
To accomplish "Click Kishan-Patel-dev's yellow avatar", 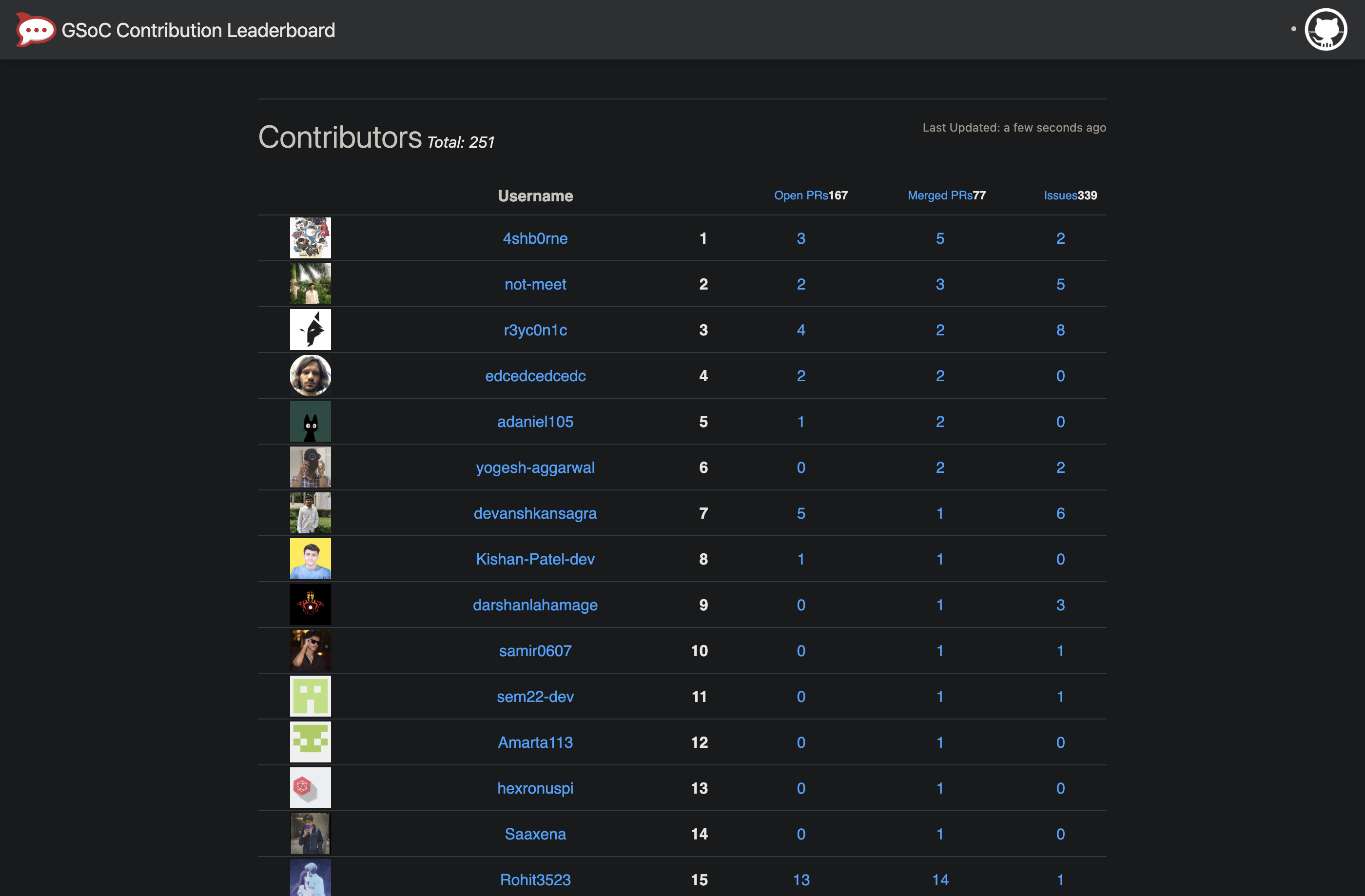I will coord(310,559).
